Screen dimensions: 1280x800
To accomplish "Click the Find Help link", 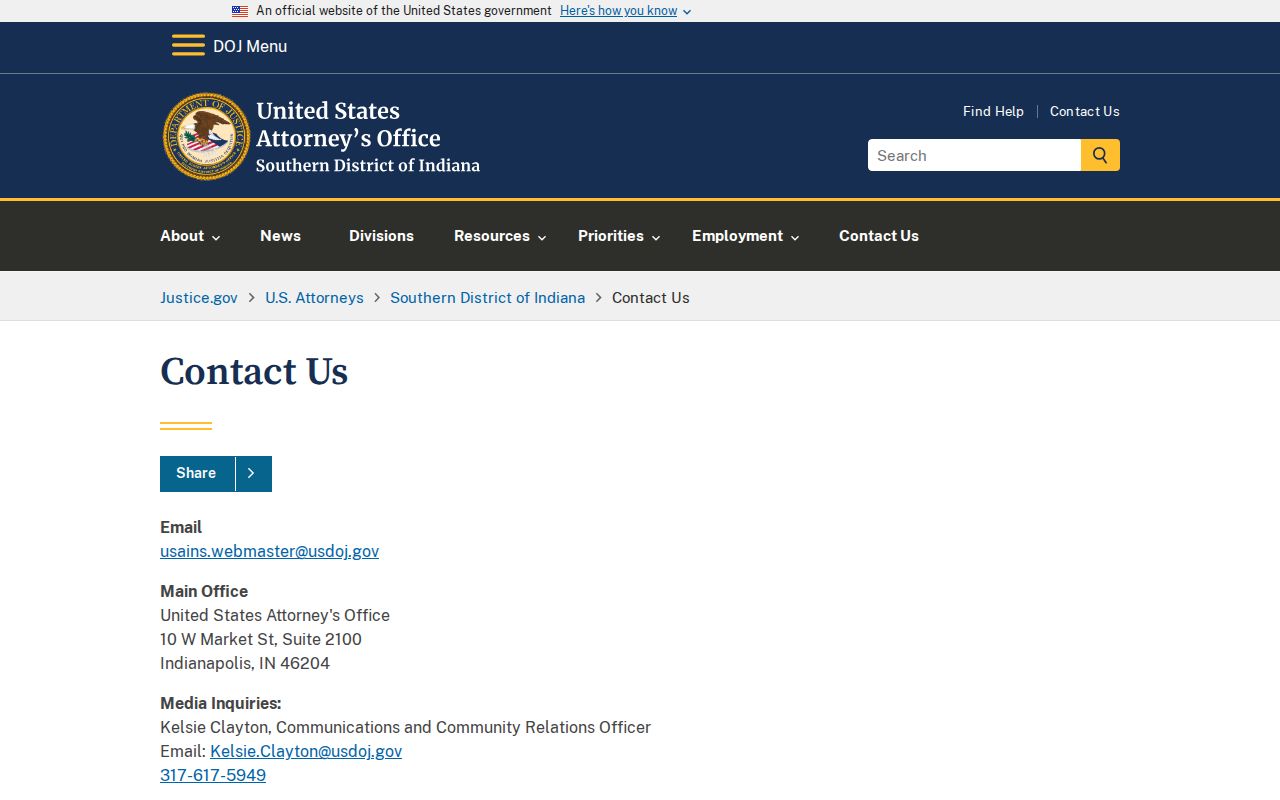I will pyautogui.click(x=993, y=111).
